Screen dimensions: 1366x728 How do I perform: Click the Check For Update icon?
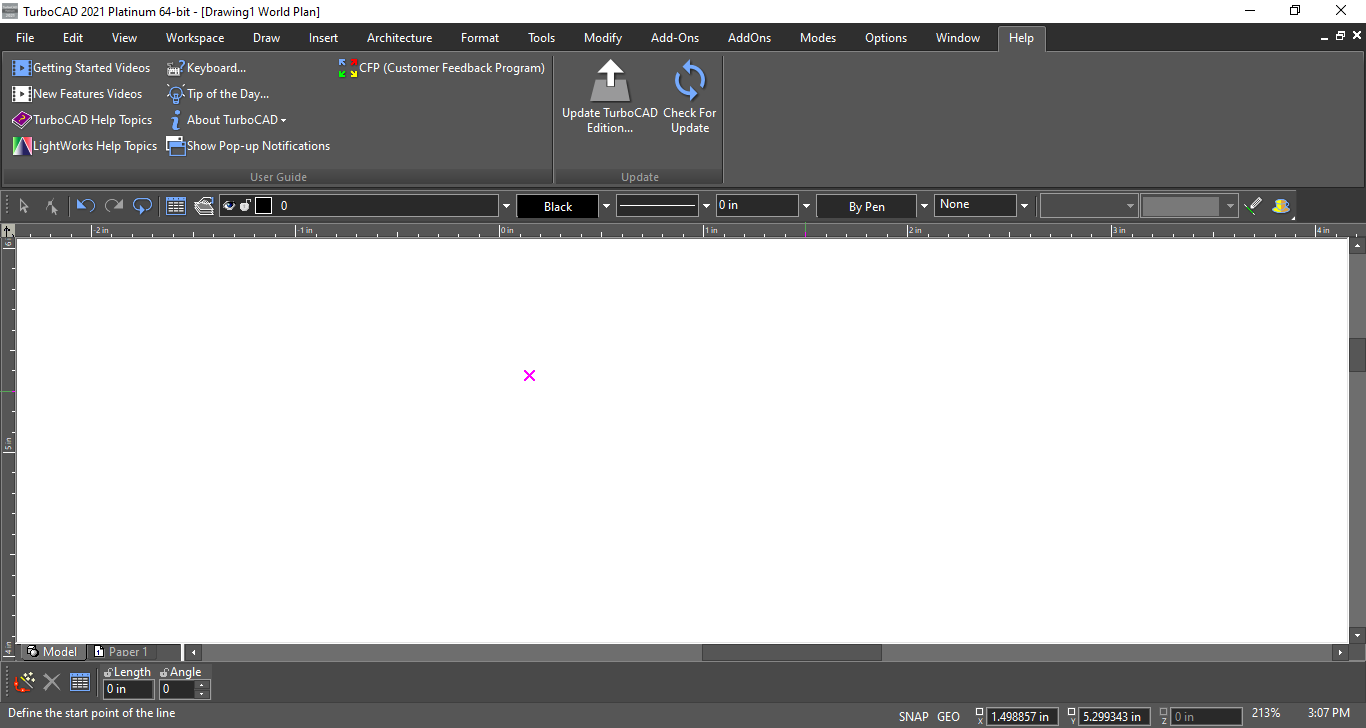pyautogui.click(x=690, y=80)
